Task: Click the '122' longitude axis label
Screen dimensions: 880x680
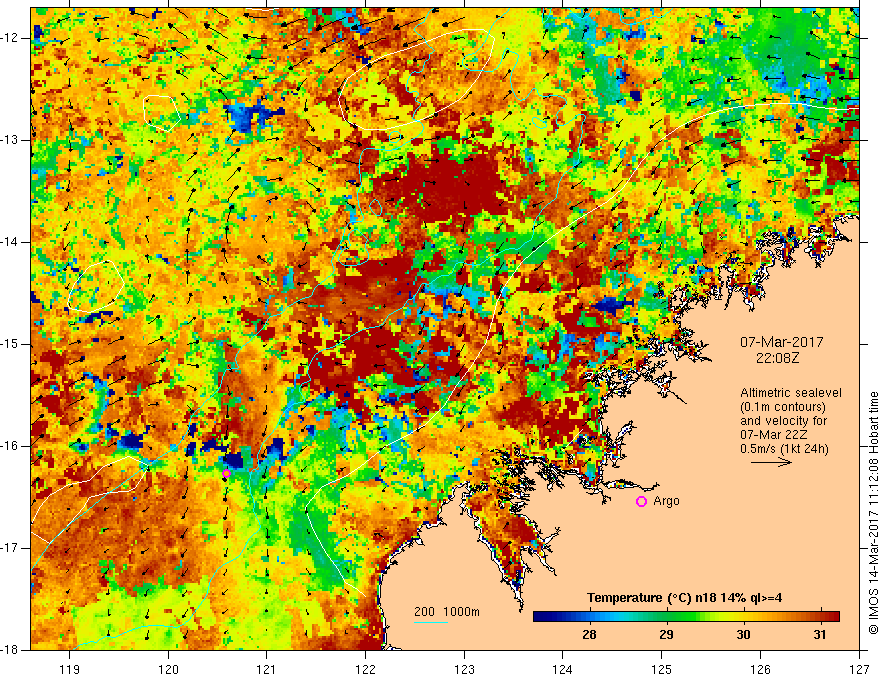Action: pyautogui.click(x=365, y=669)
